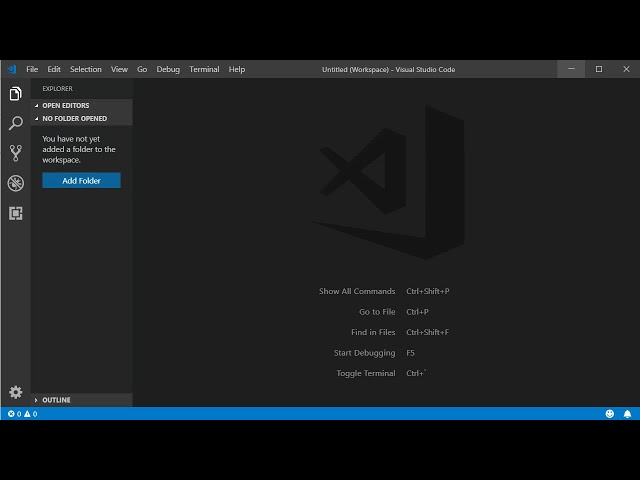Click the Explorer panel title

coord(58,89)
